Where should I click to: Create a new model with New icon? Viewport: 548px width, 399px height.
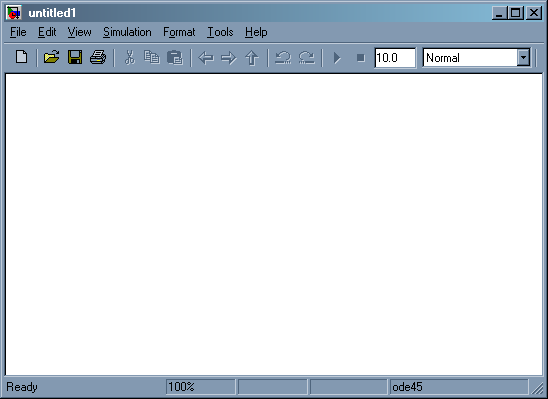coord(22,57)
